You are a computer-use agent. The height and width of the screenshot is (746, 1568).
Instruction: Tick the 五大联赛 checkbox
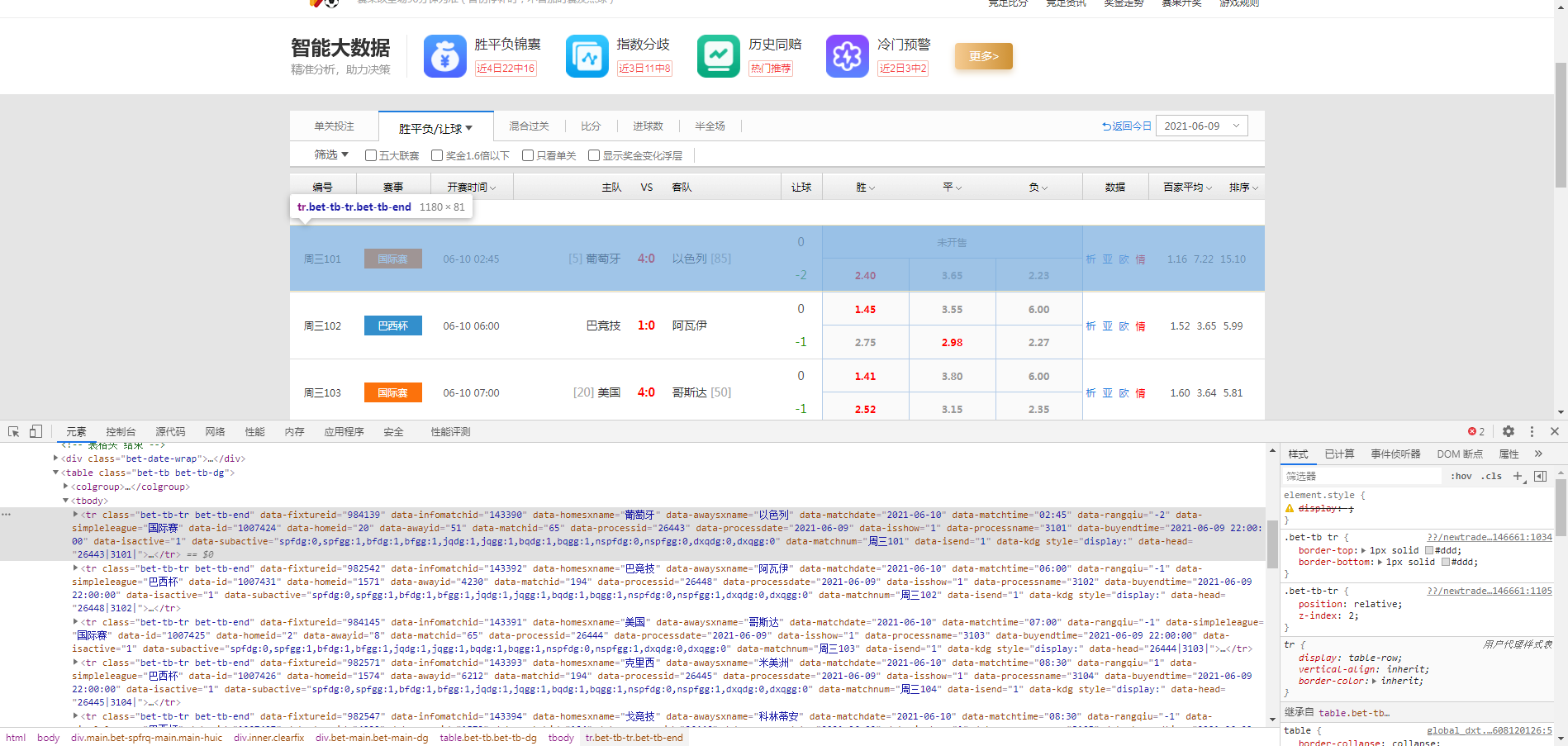click(x=371, y=155)
